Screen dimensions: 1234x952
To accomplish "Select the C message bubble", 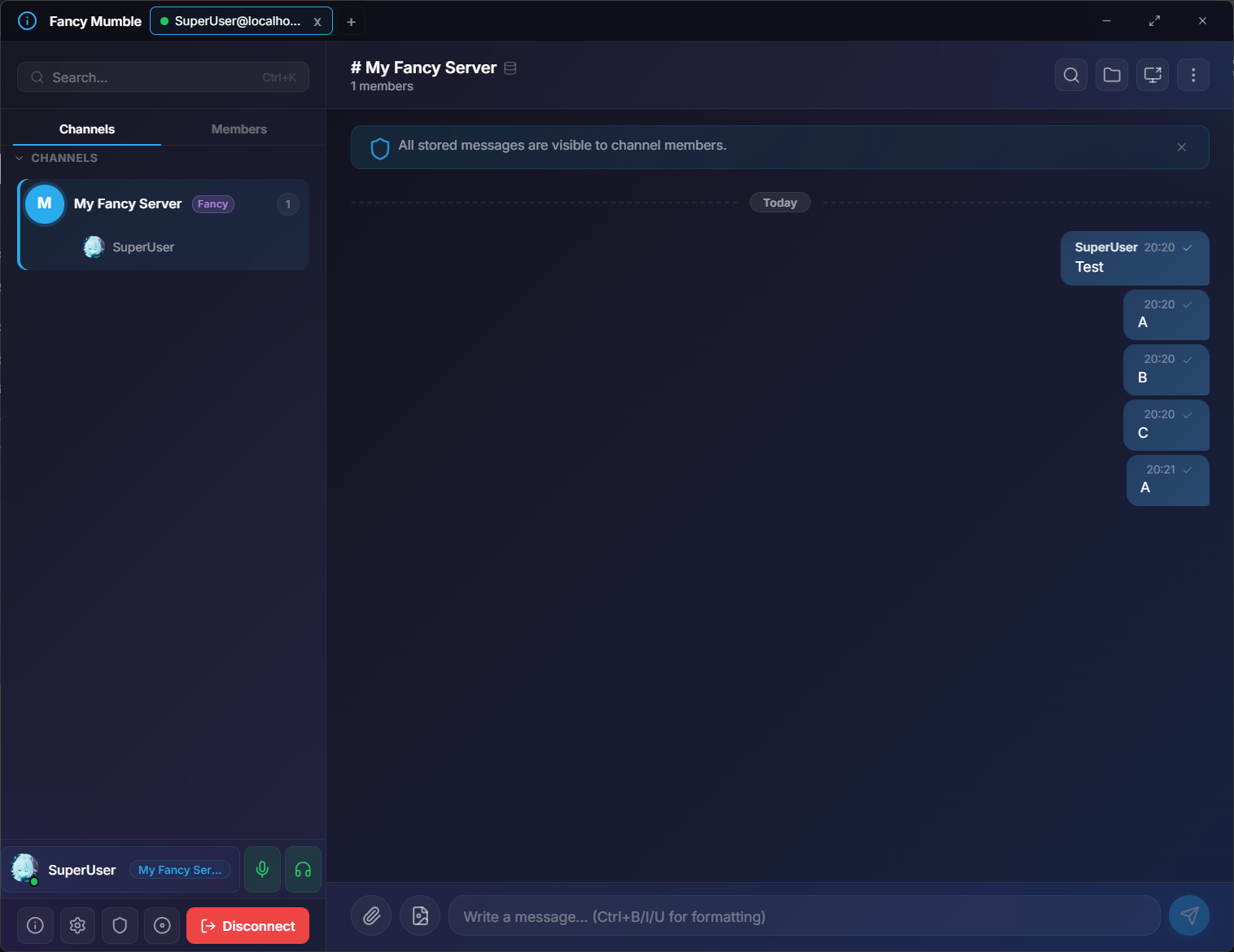I will [x=1166, y=425].
